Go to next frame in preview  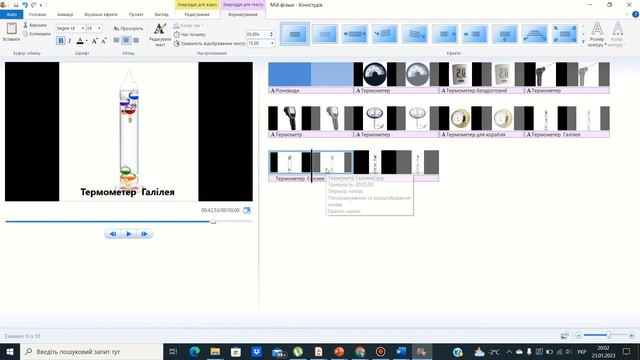[144, 234]
